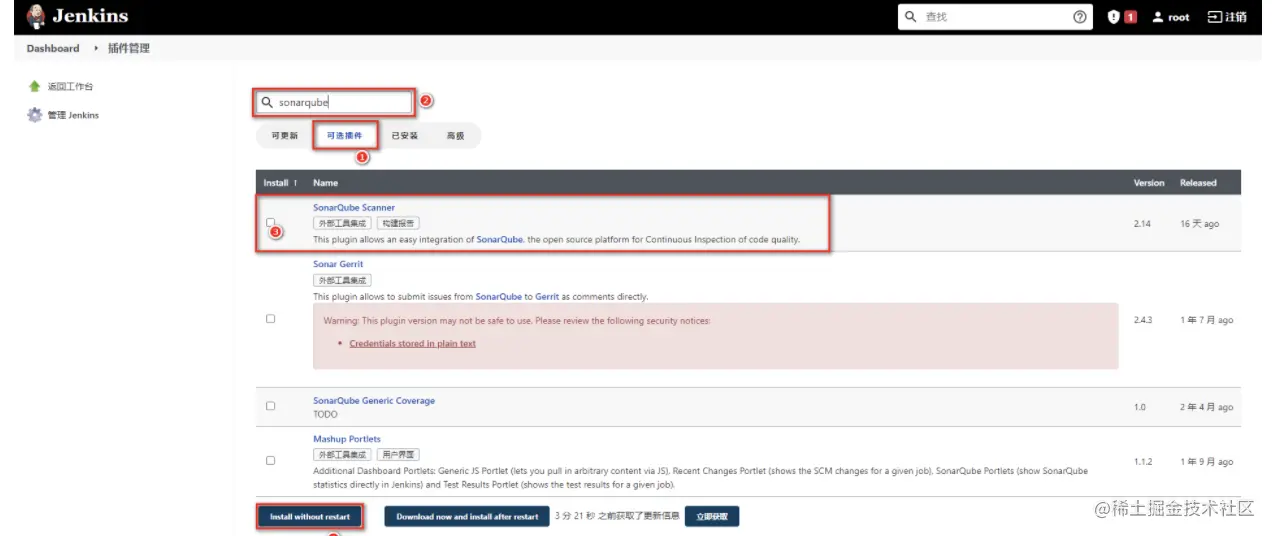Tick the Sonar Gerrit install checkbox

point(270,319)
